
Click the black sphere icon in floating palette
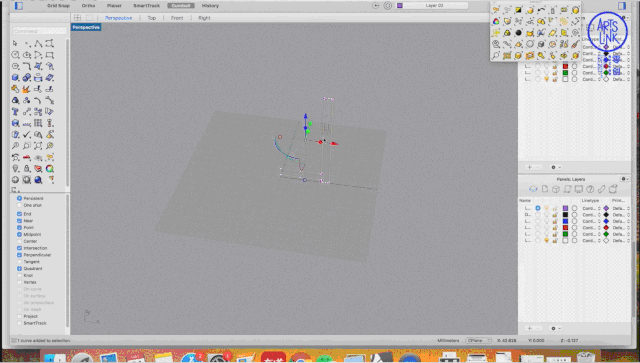pos(518,33)
